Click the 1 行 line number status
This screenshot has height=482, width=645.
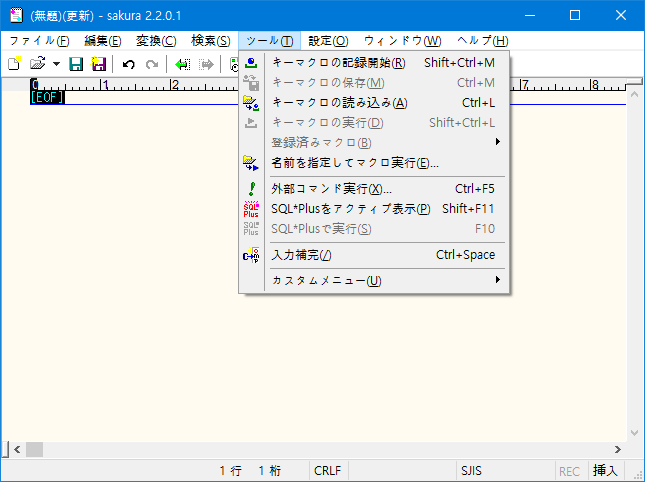(231, 470)
